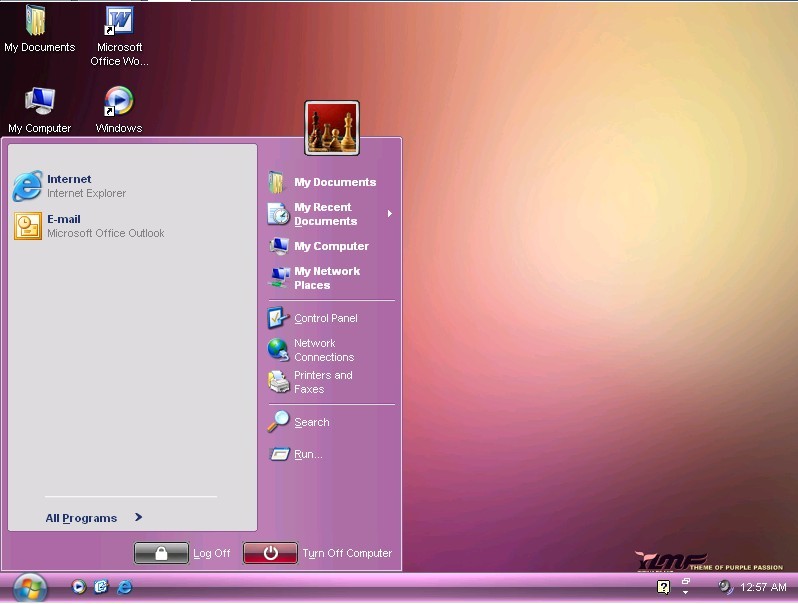Expand All Programs list
Viewport: 798px width, 604px height.
[x=94, y=517]
